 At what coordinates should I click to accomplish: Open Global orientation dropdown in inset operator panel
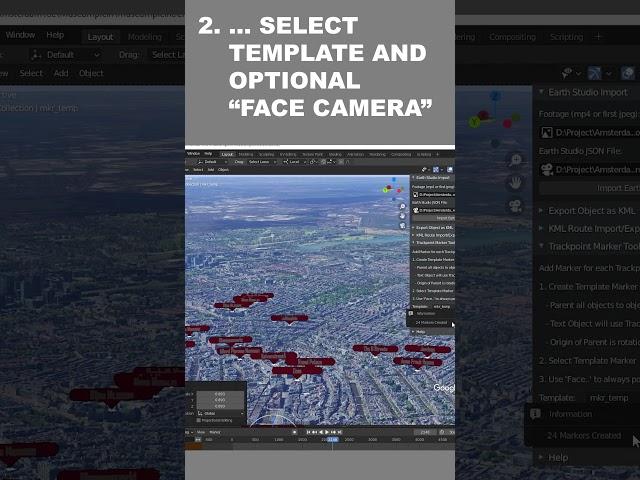tap(221, 413)
